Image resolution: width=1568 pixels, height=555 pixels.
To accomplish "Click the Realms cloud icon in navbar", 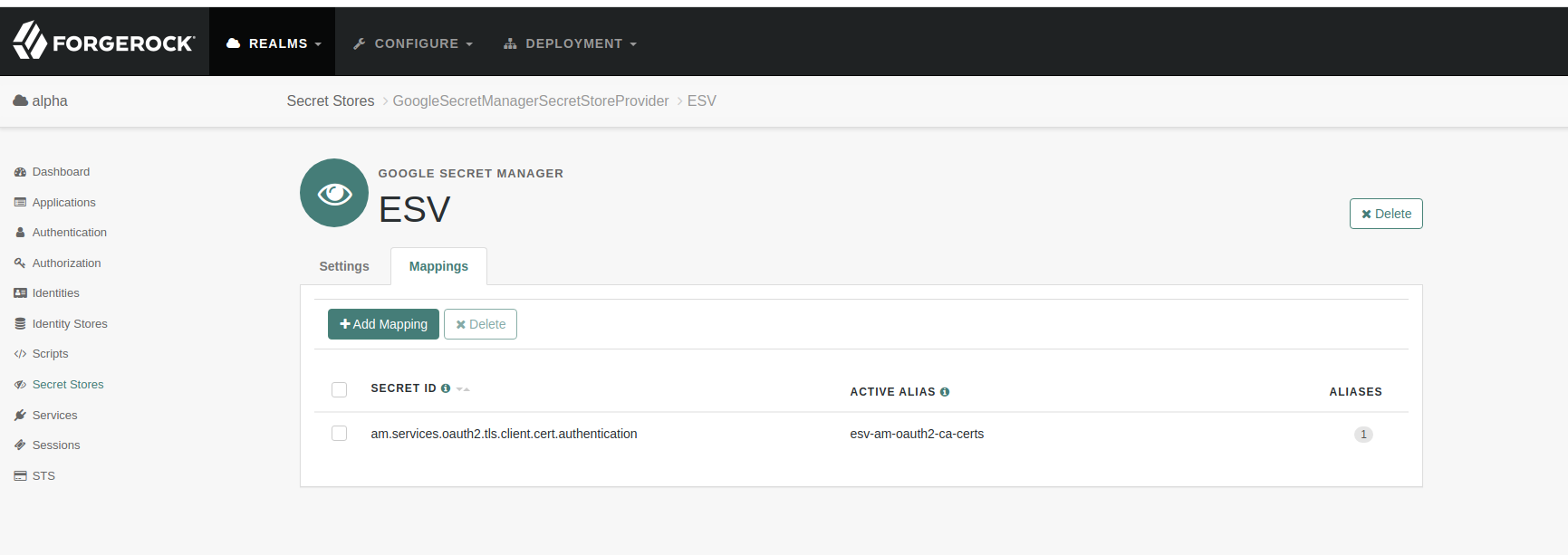I will tap(233, 43).
